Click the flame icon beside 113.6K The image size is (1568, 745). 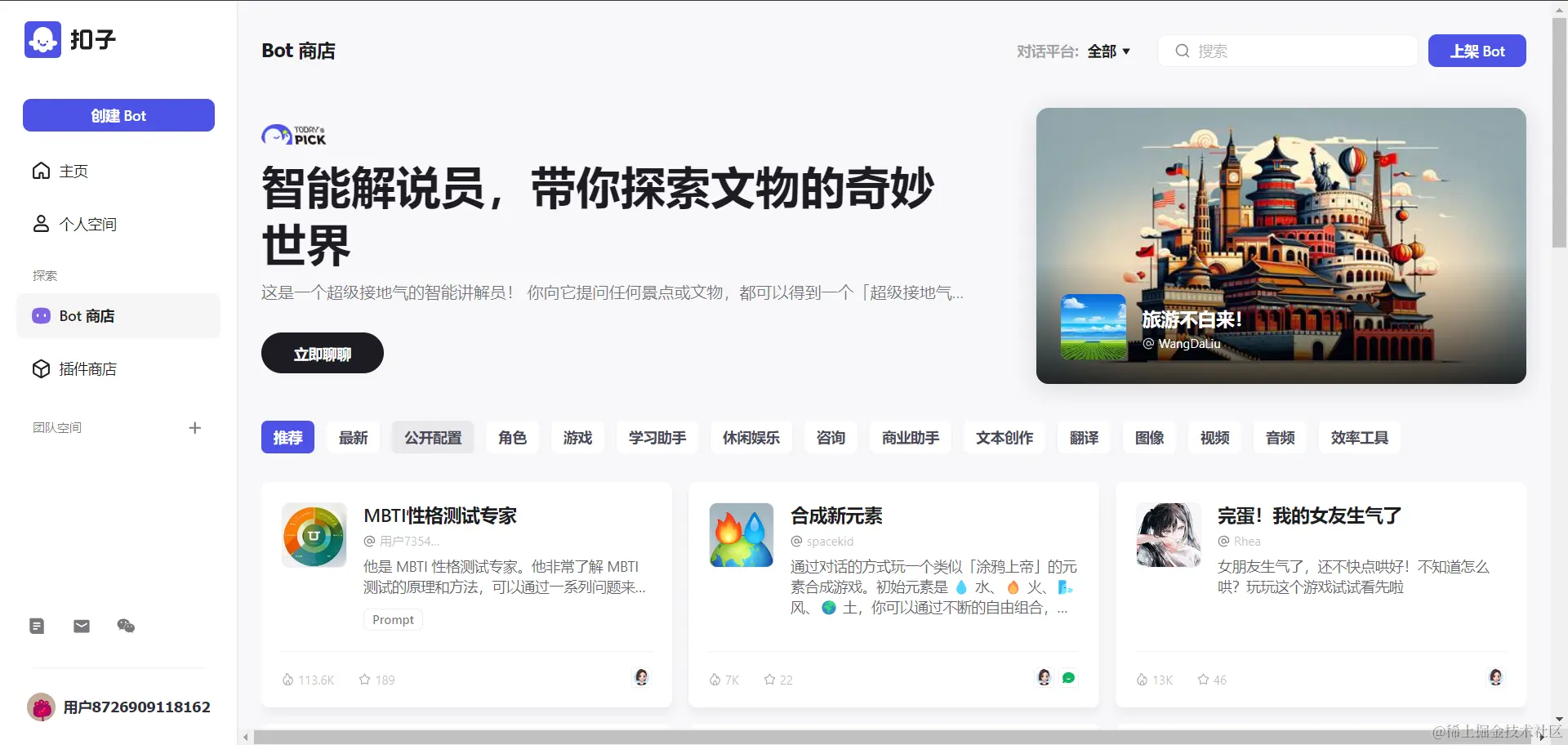pyautogui.click(x=287, y=680)
